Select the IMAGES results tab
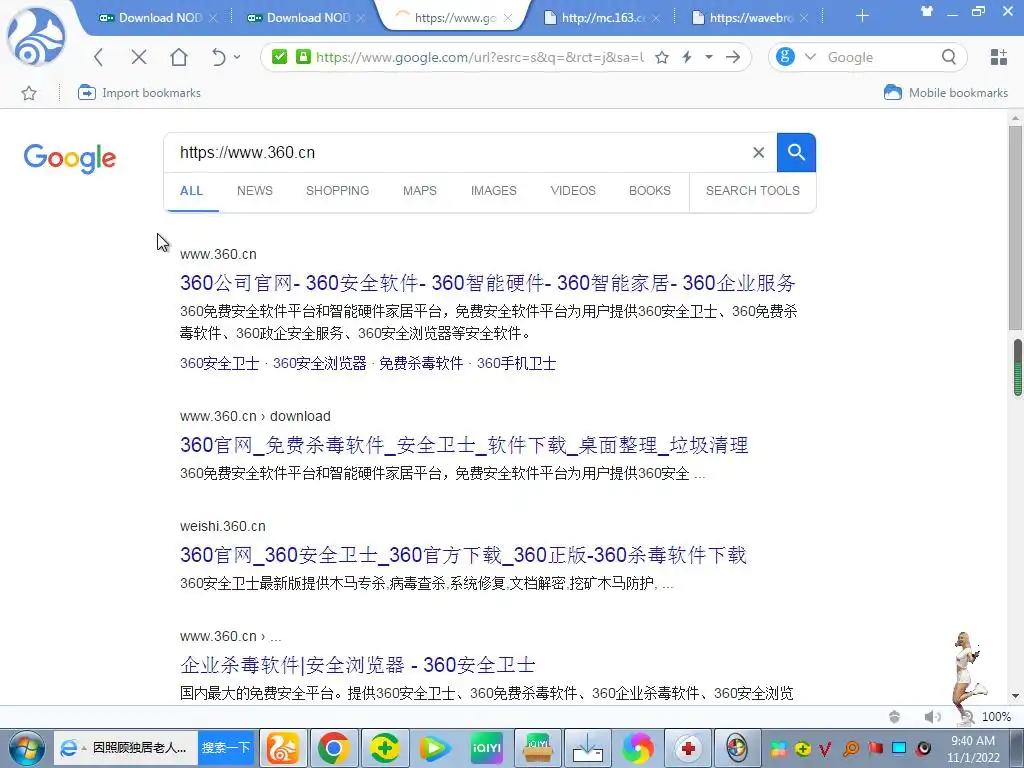Viewport: 1024px width, 768px height. click(x=494, y=191)
